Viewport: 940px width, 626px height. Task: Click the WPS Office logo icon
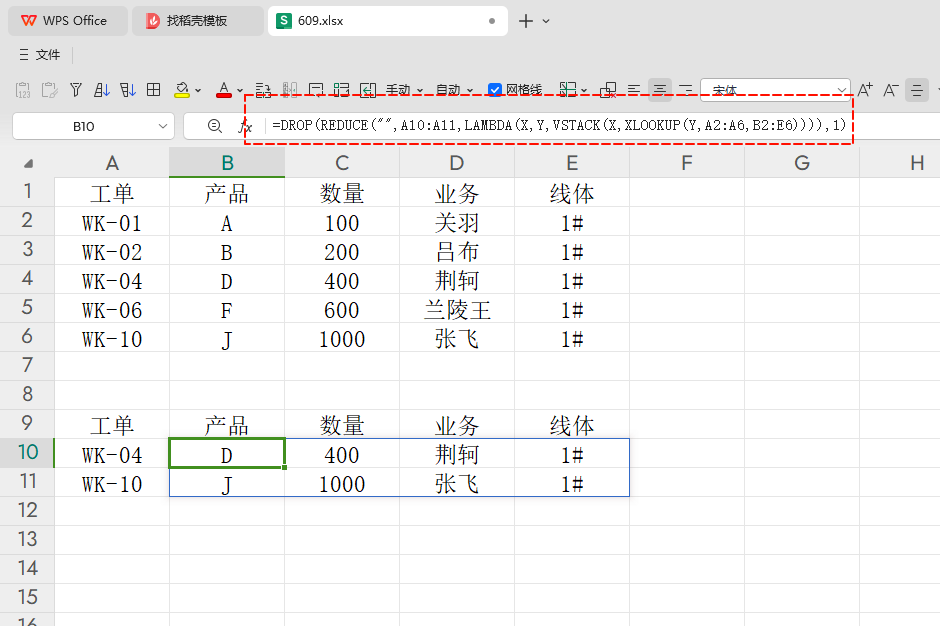(29, 20)
